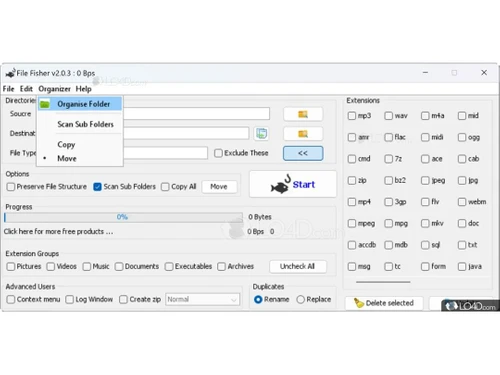Check the wav extension

click(x=388, y=116)
